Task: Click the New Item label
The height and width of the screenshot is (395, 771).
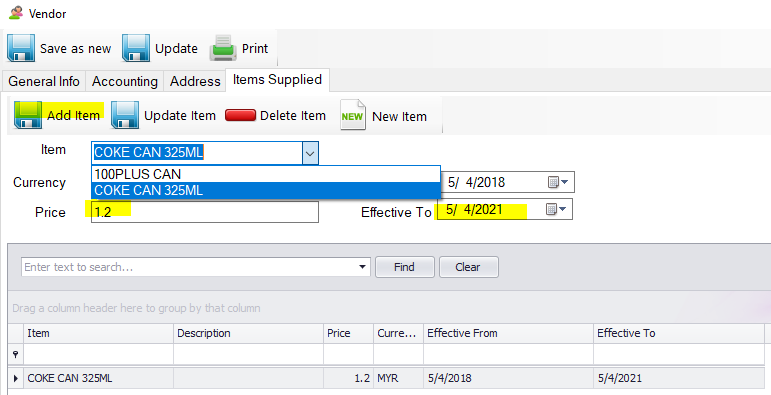Action: pyautogui.click(x=399, y=117)
